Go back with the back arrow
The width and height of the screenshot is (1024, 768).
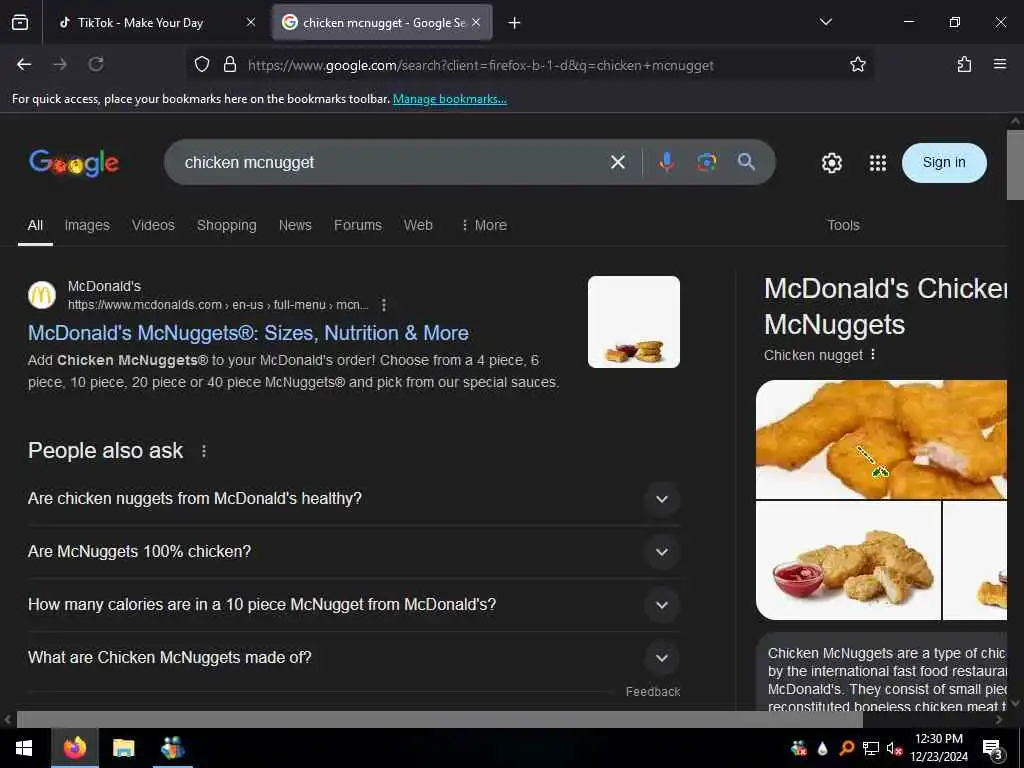click(24, 65)
